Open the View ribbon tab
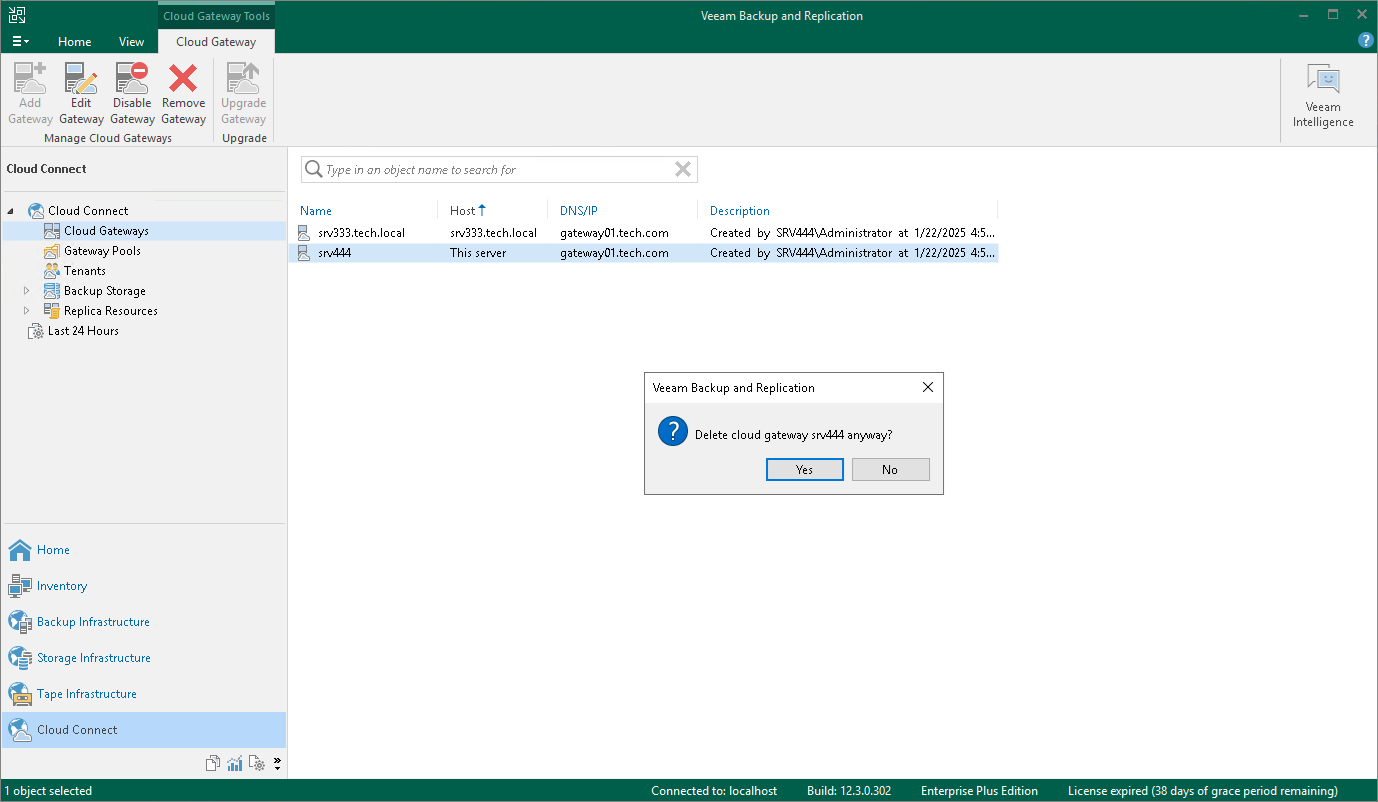Image resolution: width=1378 pixels, height=802 pixels. [x=131, y=41]
